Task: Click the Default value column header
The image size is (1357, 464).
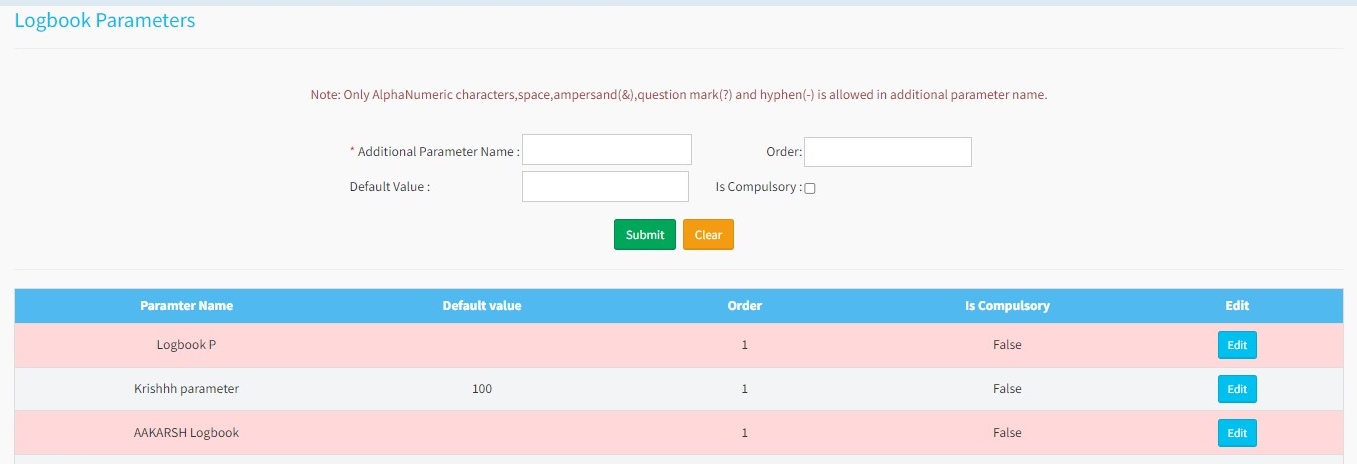Action: pyautogui.click(x=481, y=306)
